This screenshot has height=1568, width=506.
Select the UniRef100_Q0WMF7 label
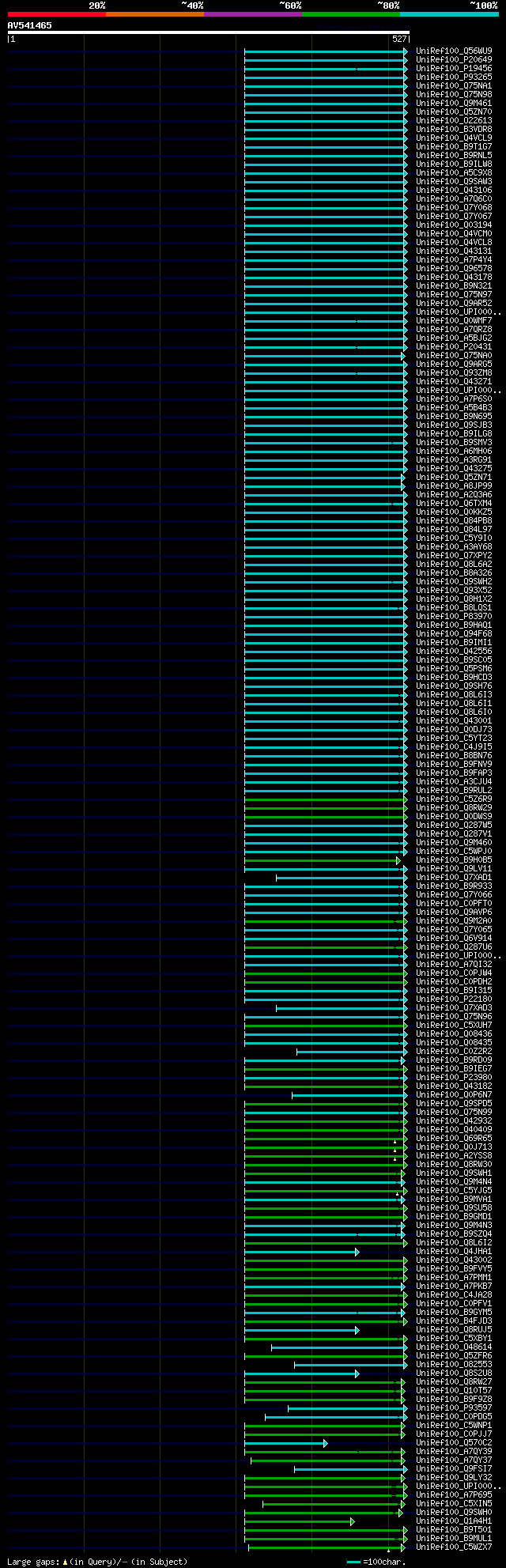pyautogui.click(x=454, y=320)
